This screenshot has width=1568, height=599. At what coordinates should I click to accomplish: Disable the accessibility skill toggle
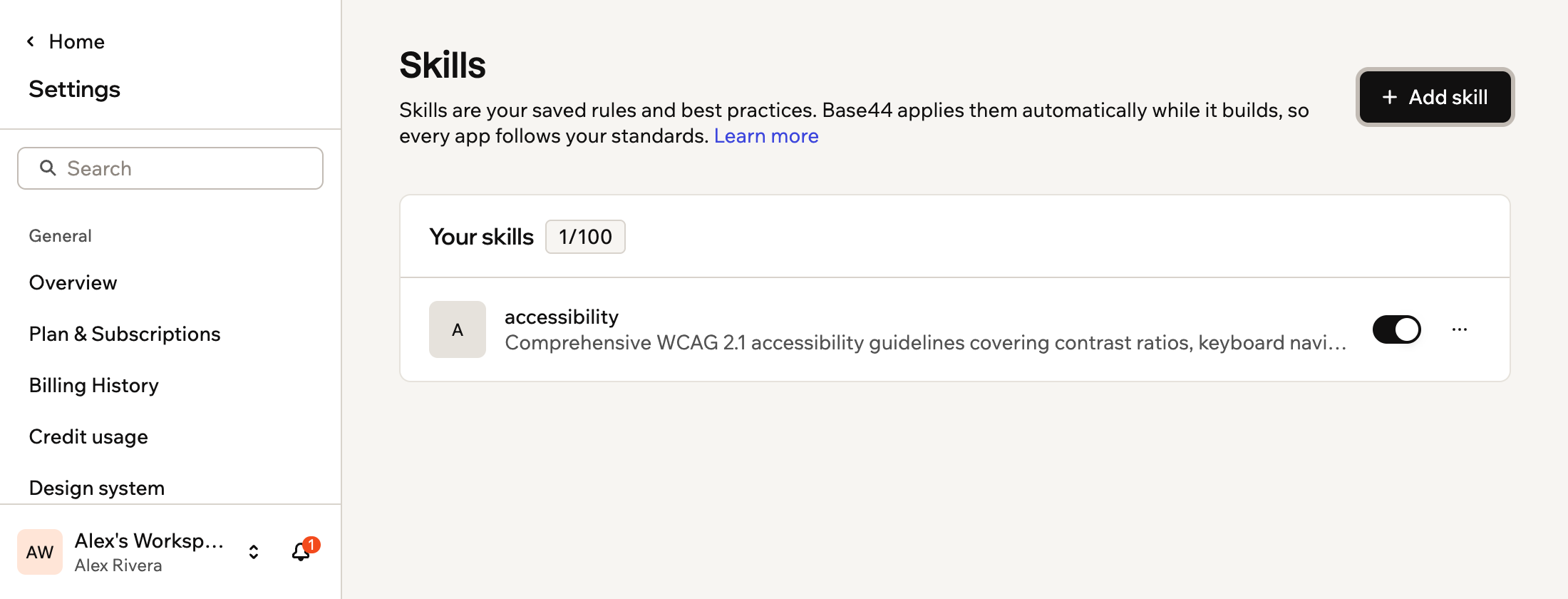[x=1397, y=329]
